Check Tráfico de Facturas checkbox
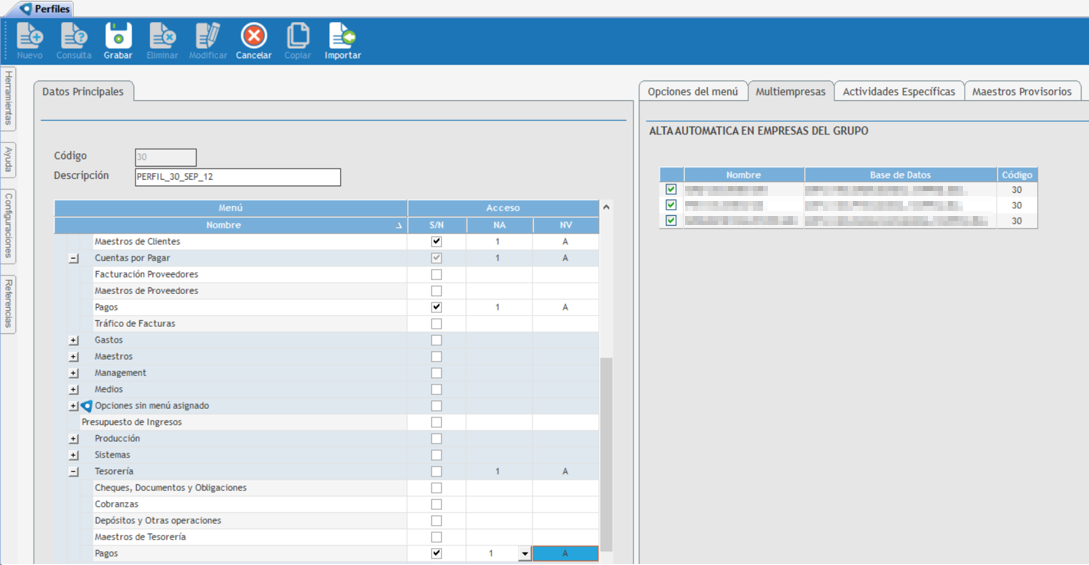Image resolution: width=1089 pixels, height=565 pixels. (436, 324)
